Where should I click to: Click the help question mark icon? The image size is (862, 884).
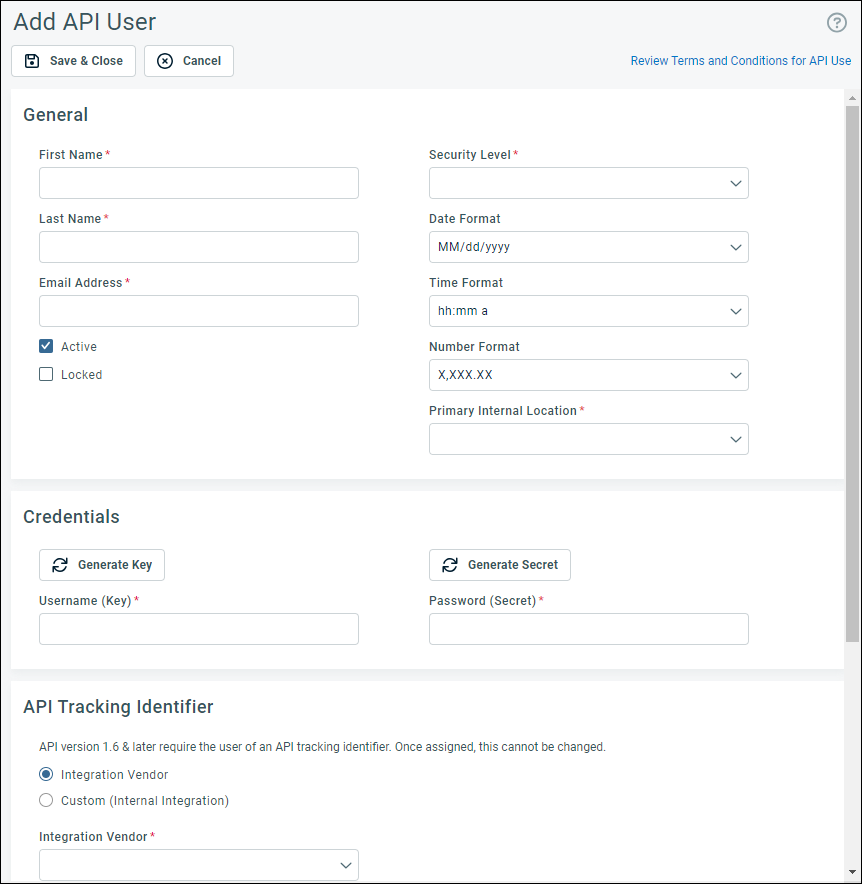[x=837, y=23]
